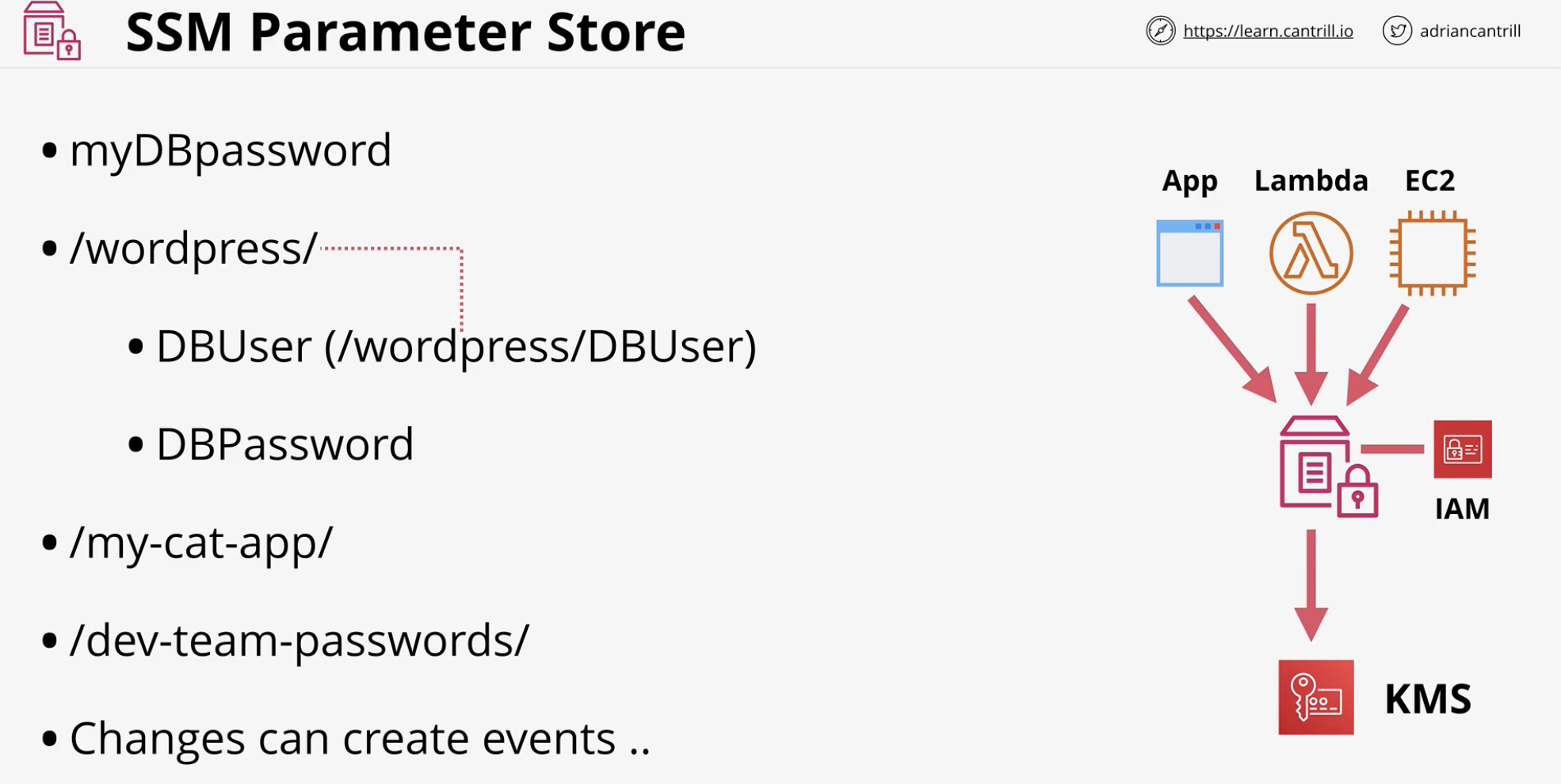
Task: Click the Parameter Store icon beside the title
Action: [52, 31]
